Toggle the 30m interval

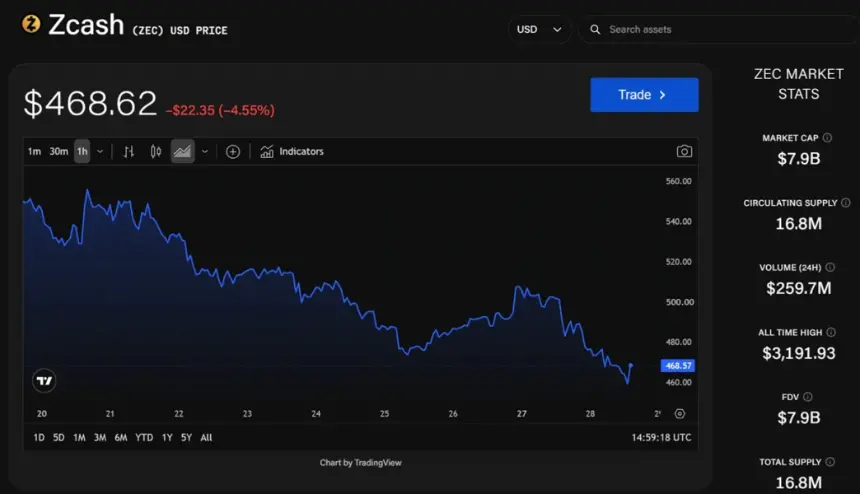[59, 151]
